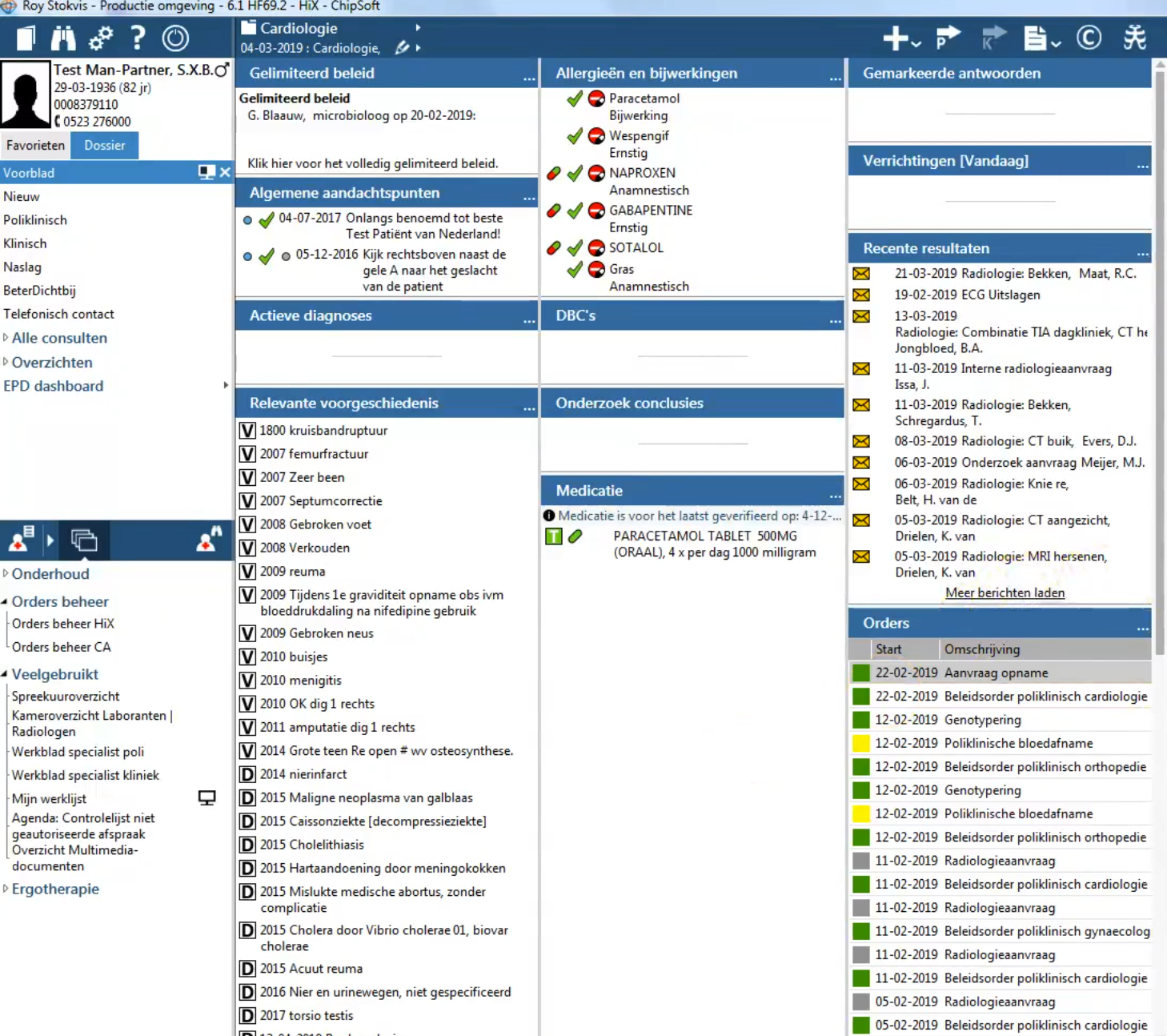Click the Omschrijving column header in Orders

1045,649
